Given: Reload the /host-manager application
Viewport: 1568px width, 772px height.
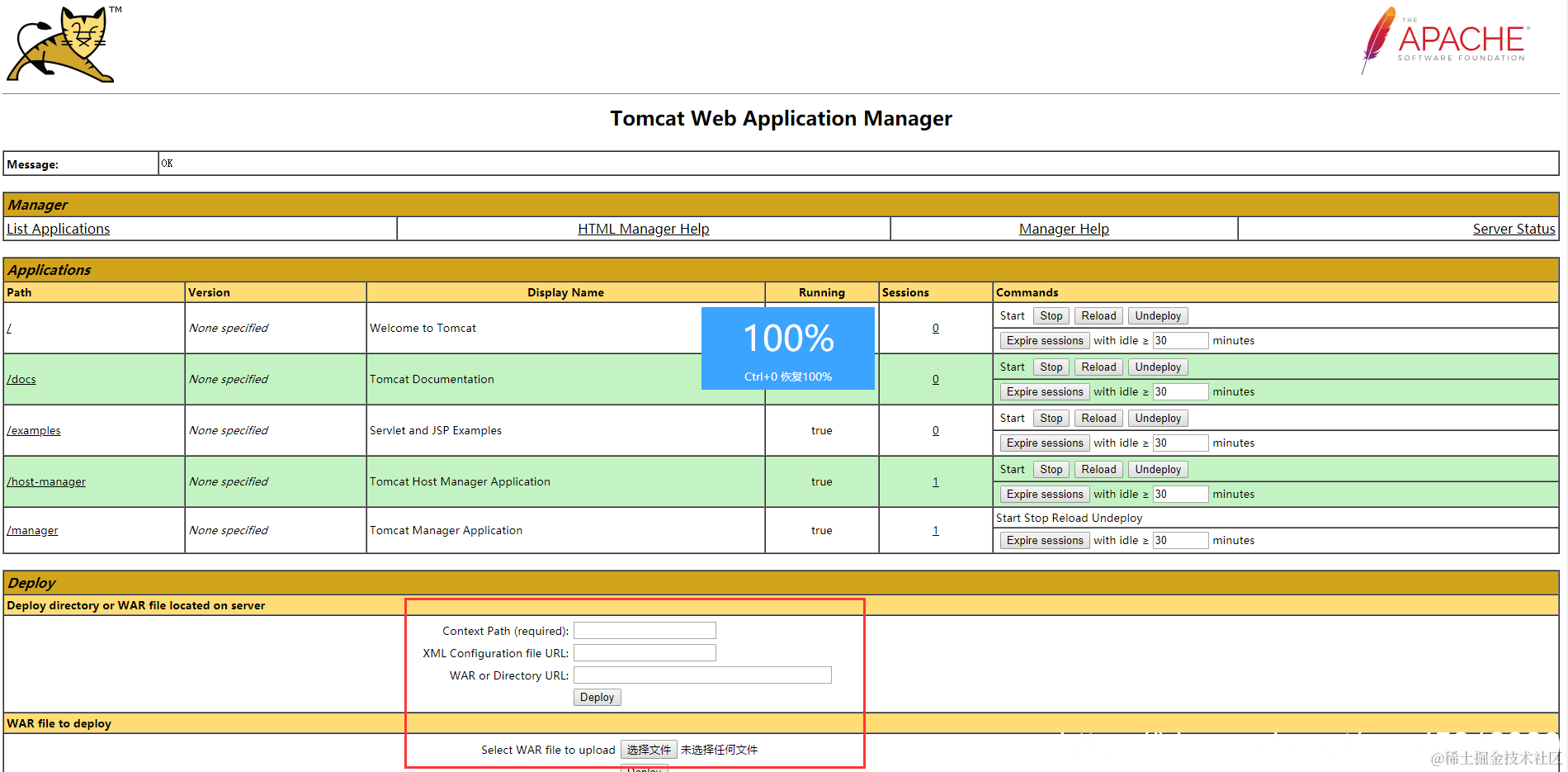Looking at the screenshot, I should pyautogui.click(x=1098, y=469).
